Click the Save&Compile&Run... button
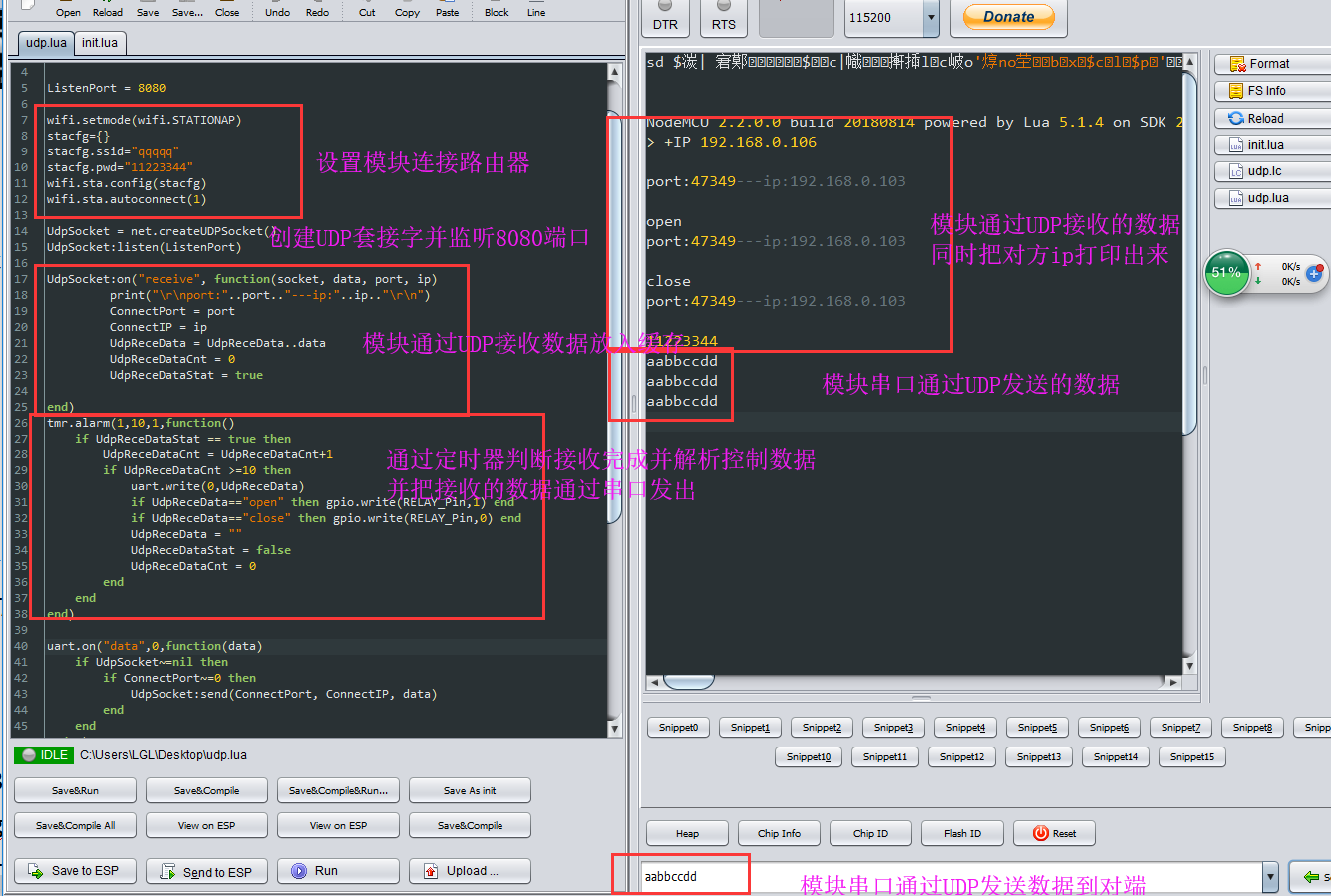 tap(338, 790)
